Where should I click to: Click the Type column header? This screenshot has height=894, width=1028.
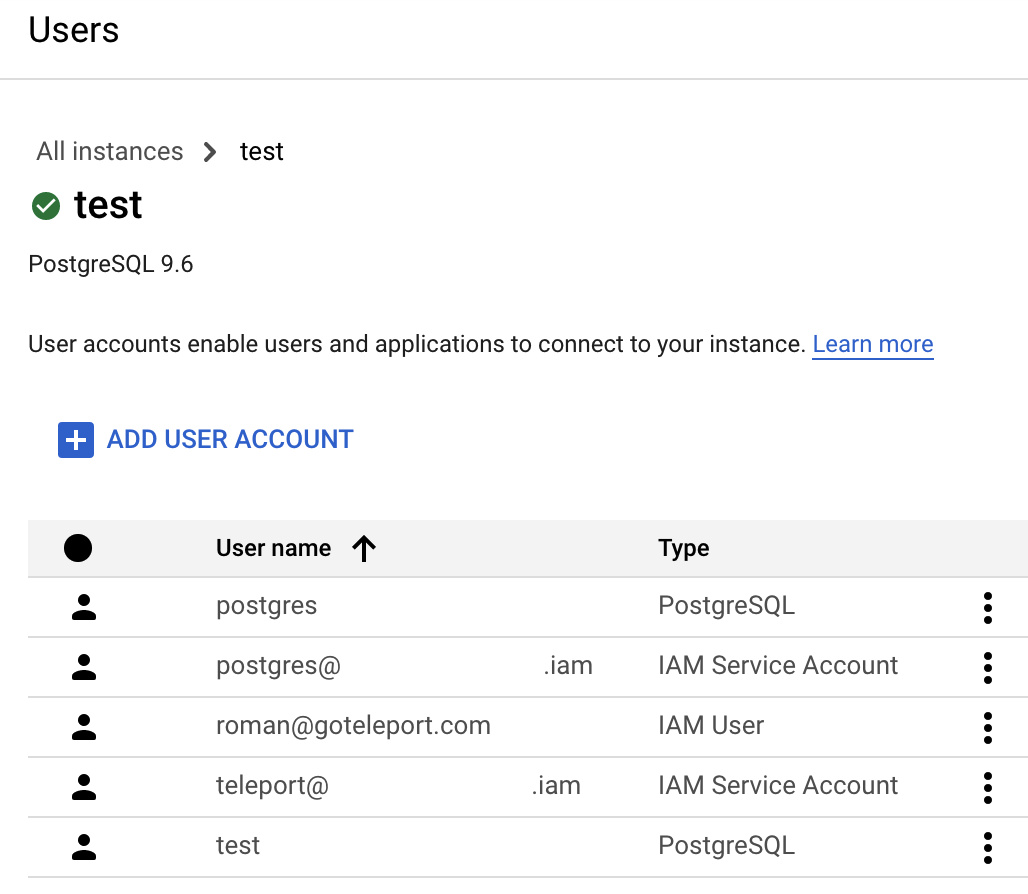[684, 548]
